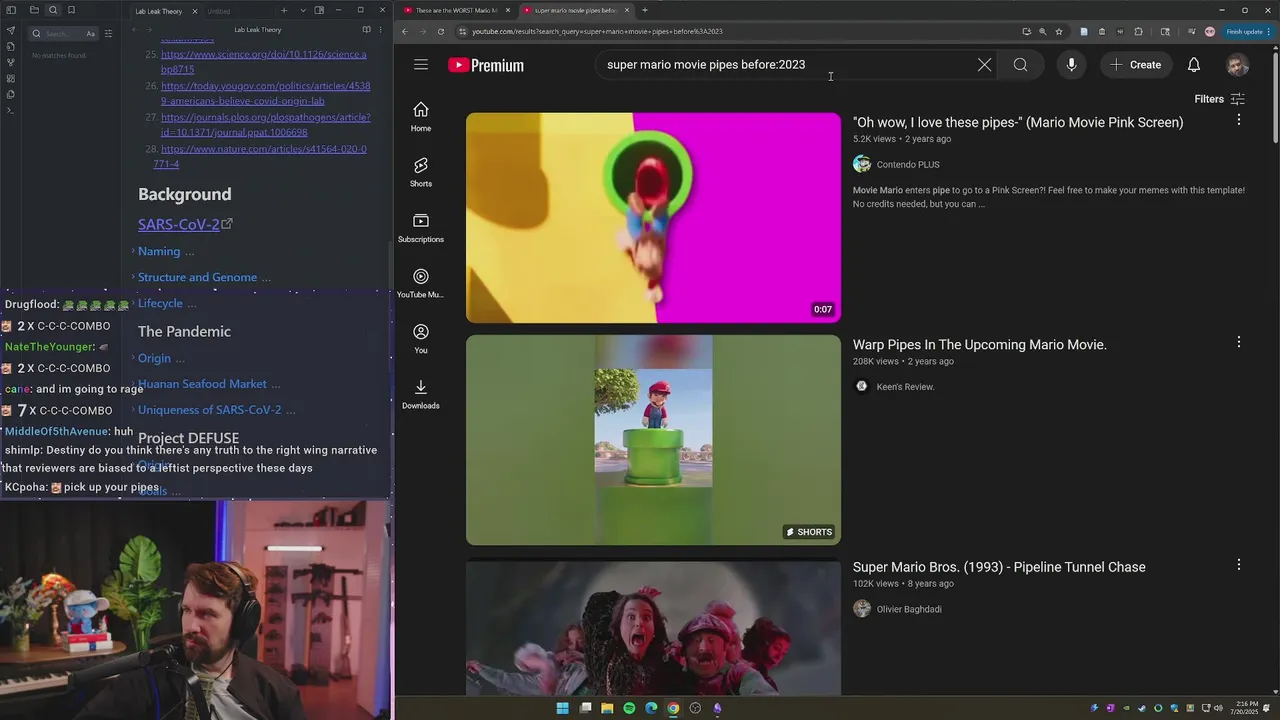
Task: Click the Create button on YouTube
Action: (1135, 65)
